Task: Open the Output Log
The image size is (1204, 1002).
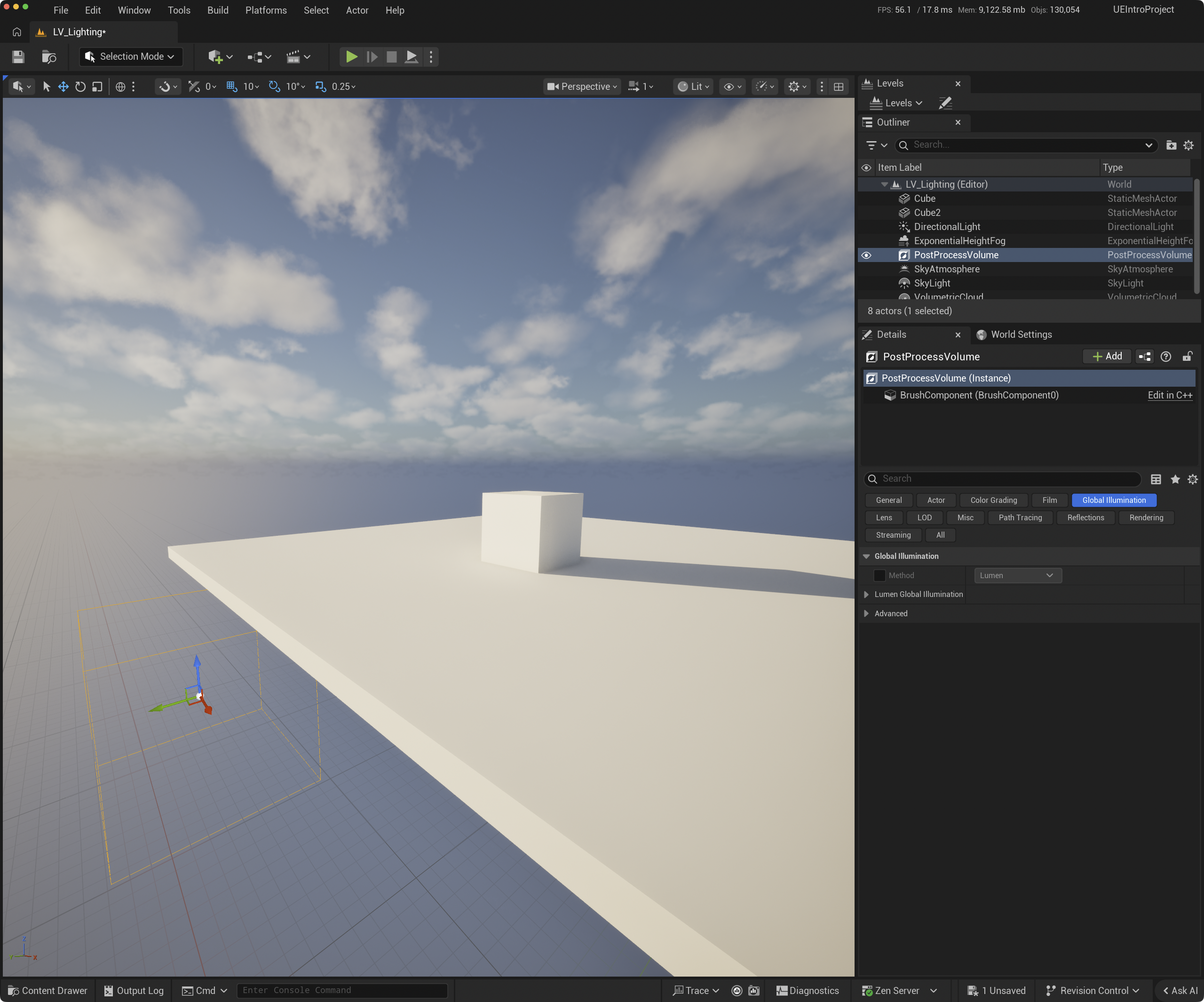Action: pos(134,991)
